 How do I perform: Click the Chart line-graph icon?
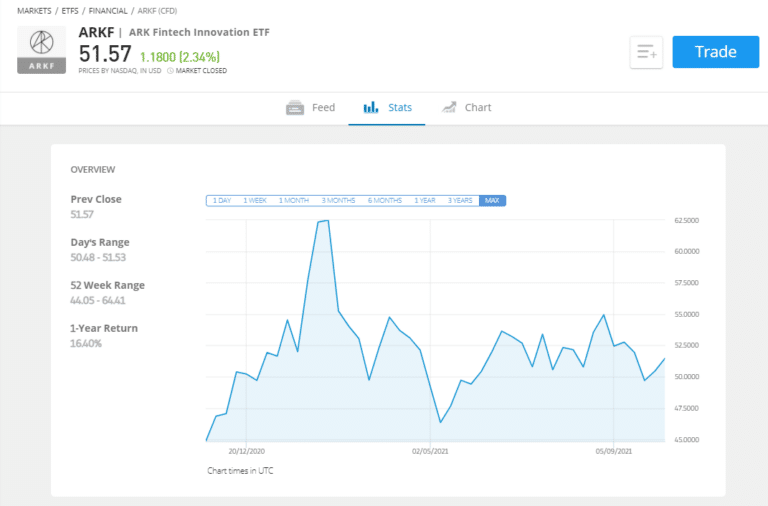coord(449,107)
